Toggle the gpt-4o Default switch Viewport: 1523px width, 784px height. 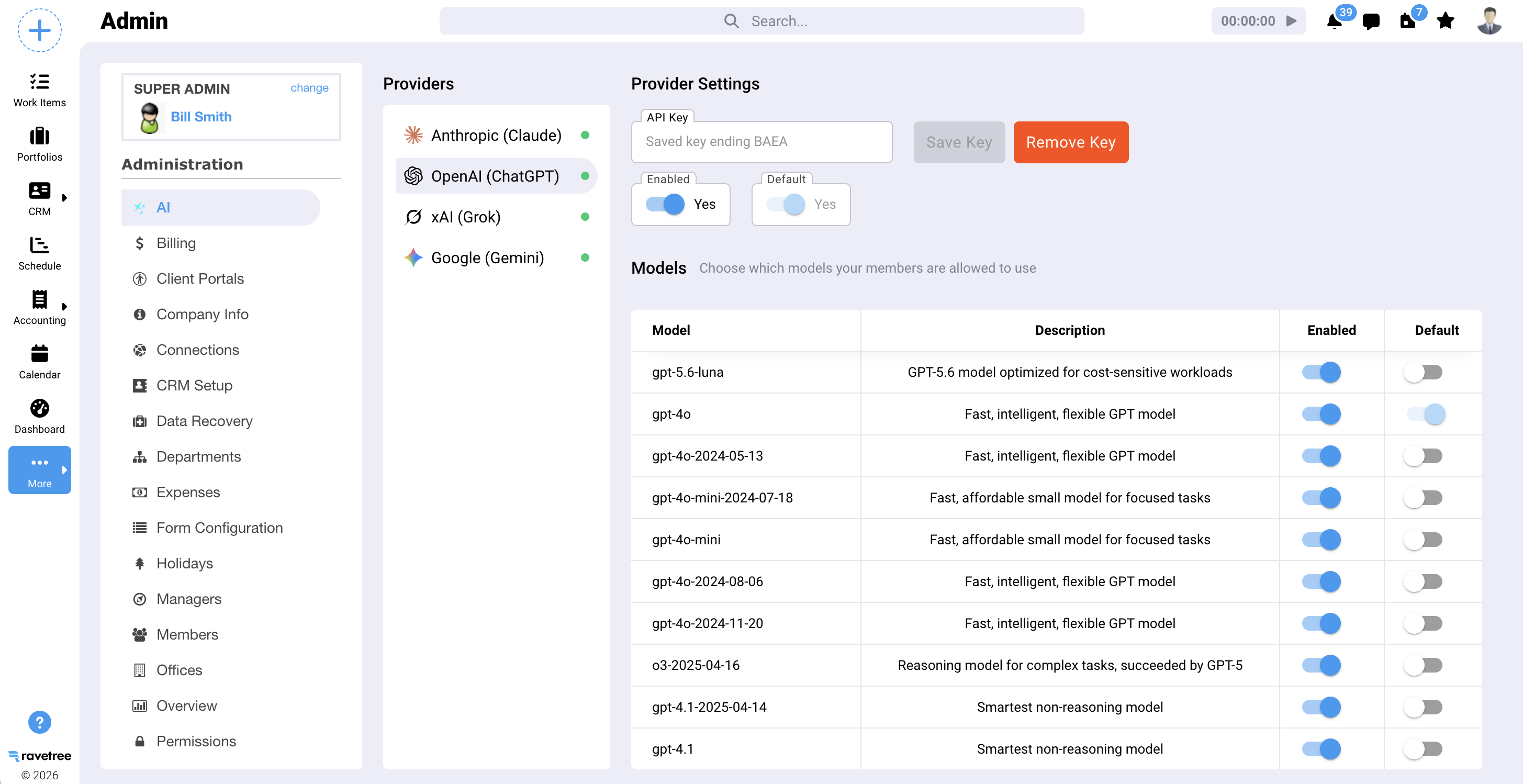point(1426,414)
